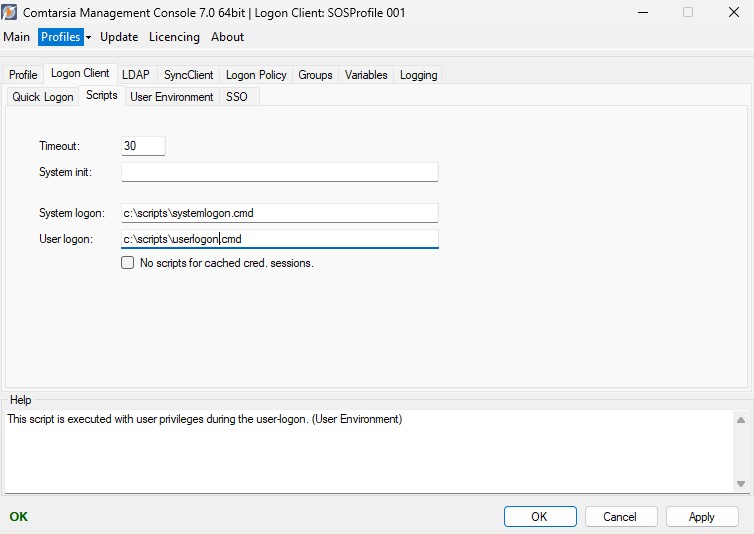Click the User logon script path field
The image size is (754, 534).
click(x=279, y=239)
